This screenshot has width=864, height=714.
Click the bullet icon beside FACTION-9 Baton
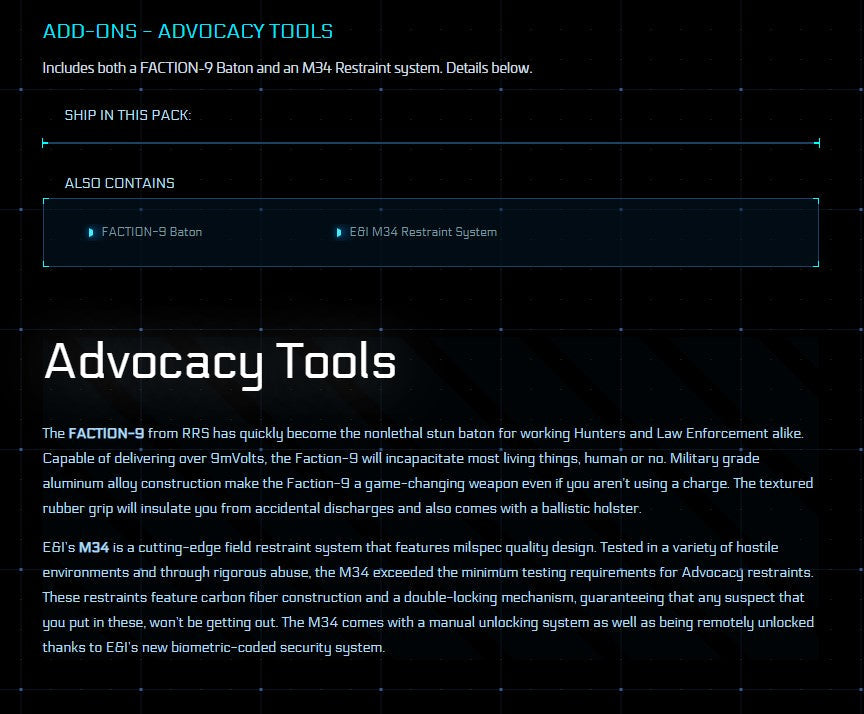point(91,232)
